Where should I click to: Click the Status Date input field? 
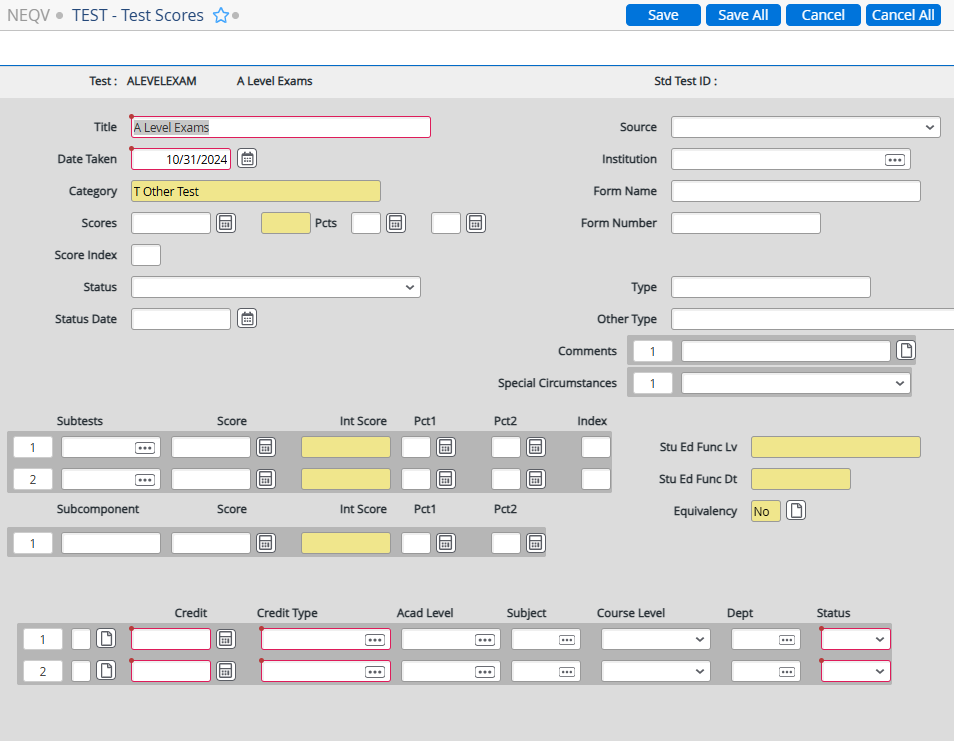pos(181,319)
